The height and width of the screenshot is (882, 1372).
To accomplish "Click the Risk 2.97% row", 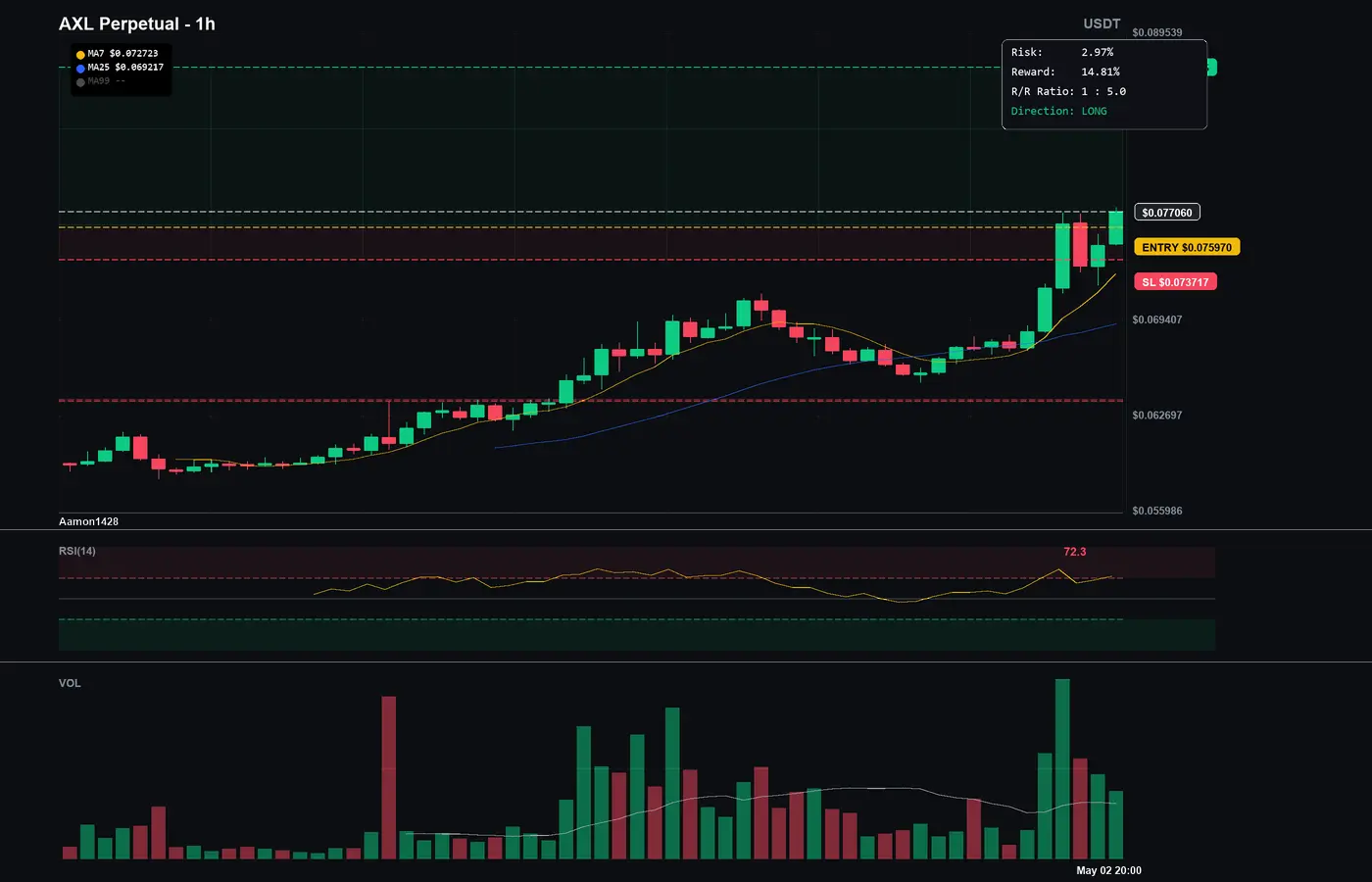I will tap(1062, 52).
